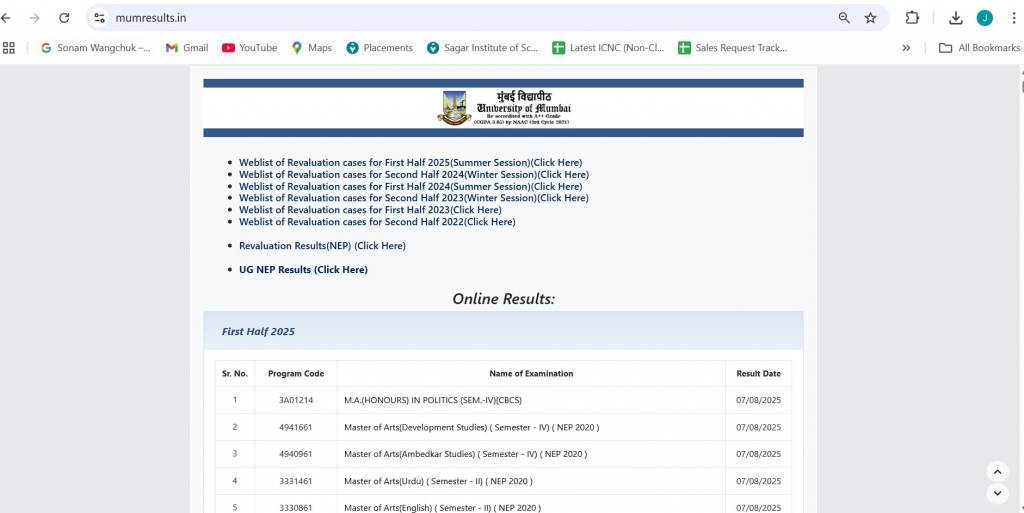
Task: Open the Downloads icon in toolbar
Action: click(956, 18)
